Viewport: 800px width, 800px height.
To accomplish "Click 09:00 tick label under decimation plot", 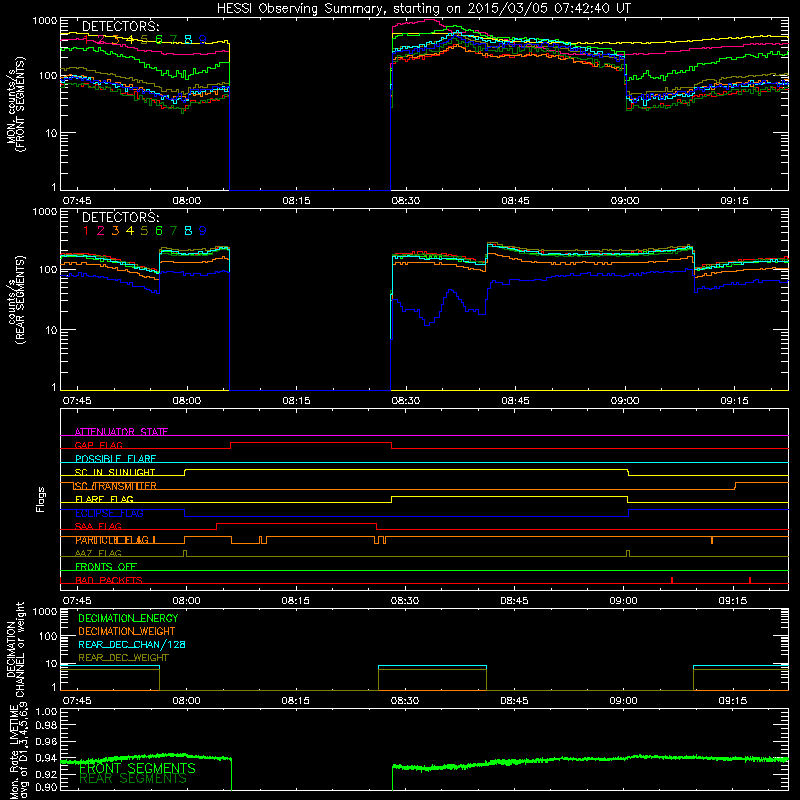I will pos(623,701).
